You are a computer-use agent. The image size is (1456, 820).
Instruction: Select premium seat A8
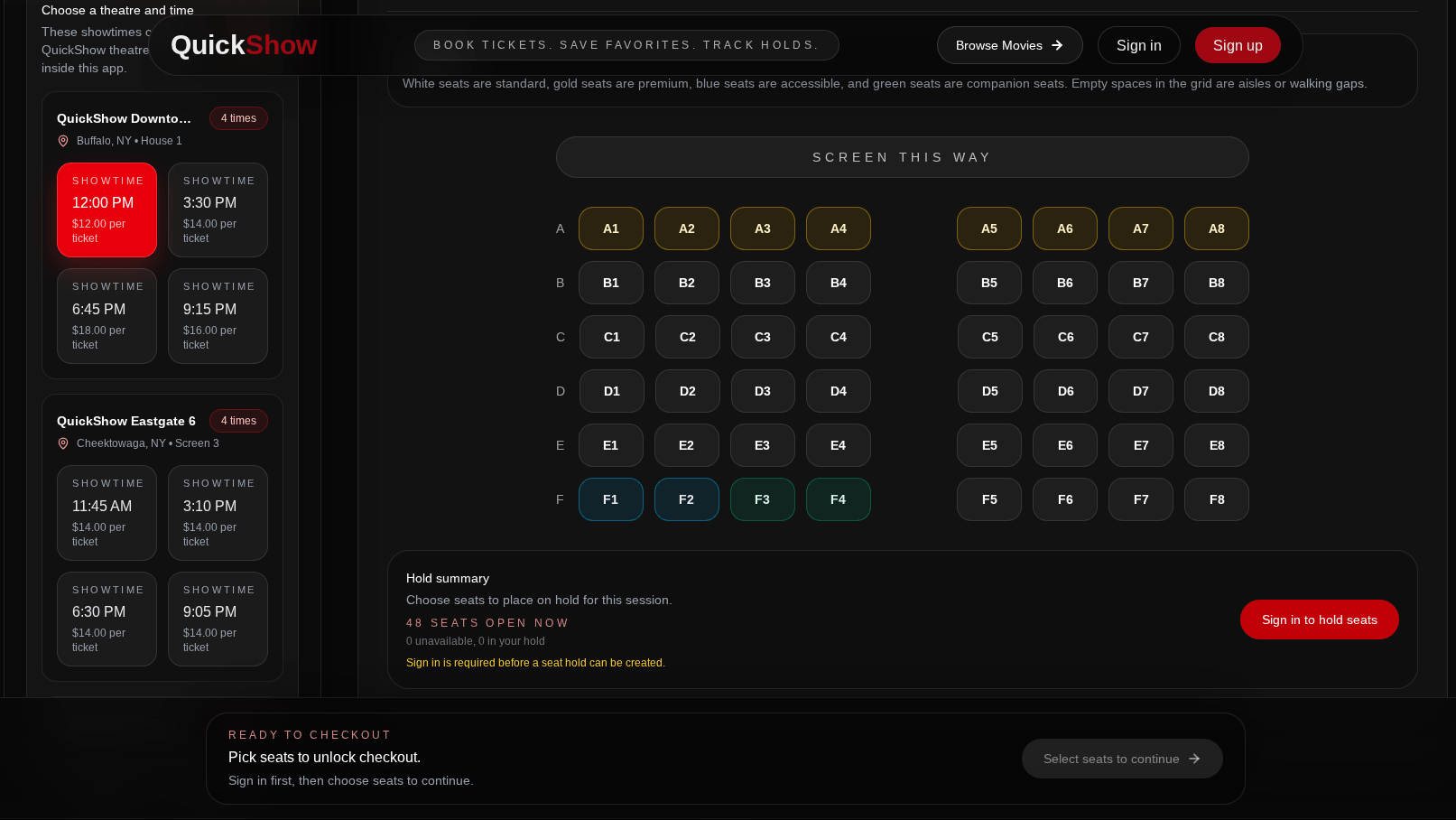[1217, 228]
